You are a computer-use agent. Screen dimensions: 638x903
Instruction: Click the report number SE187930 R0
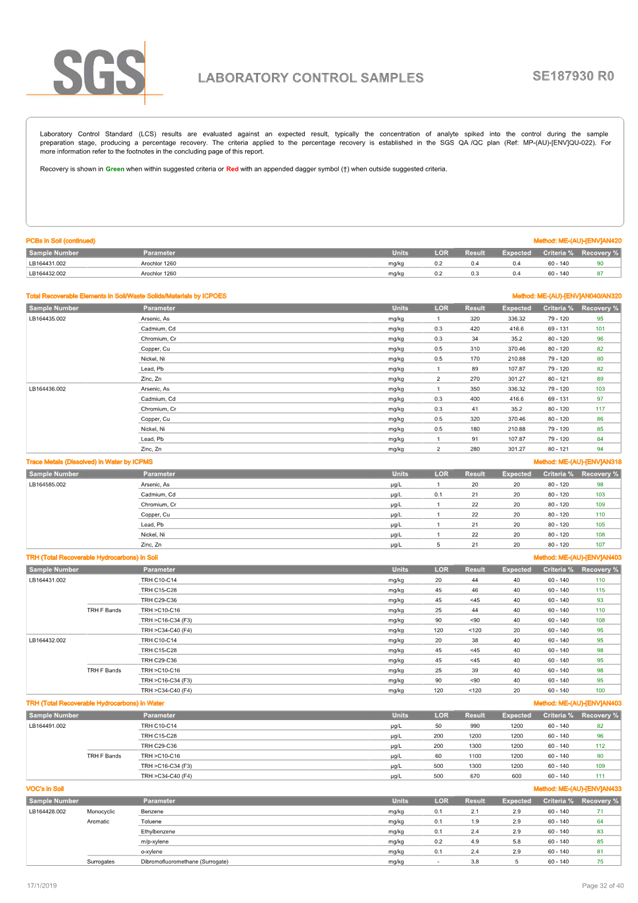[x=573, y=76]
